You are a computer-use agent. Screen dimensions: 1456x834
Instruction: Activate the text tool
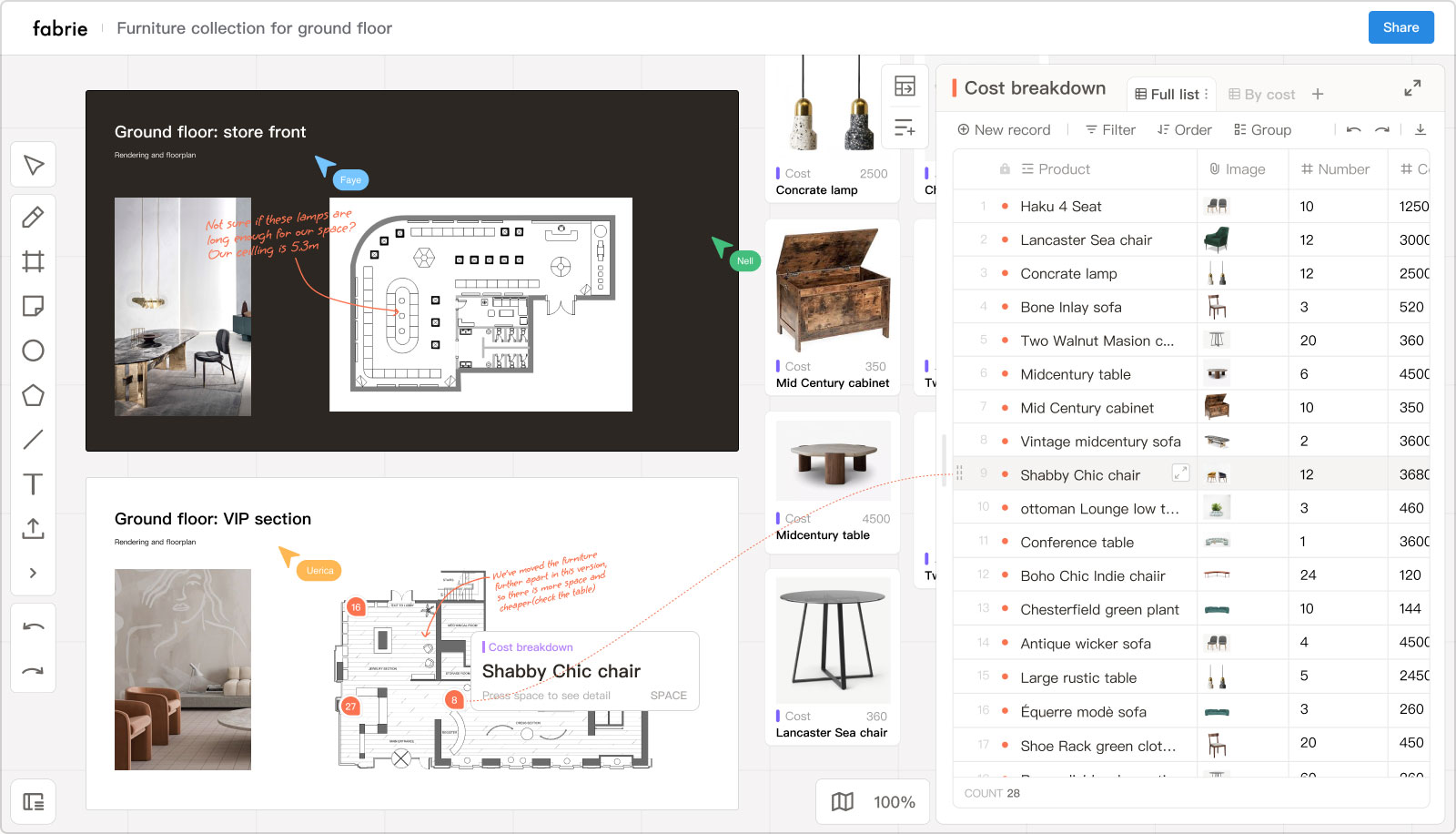[x=33, y=483]
